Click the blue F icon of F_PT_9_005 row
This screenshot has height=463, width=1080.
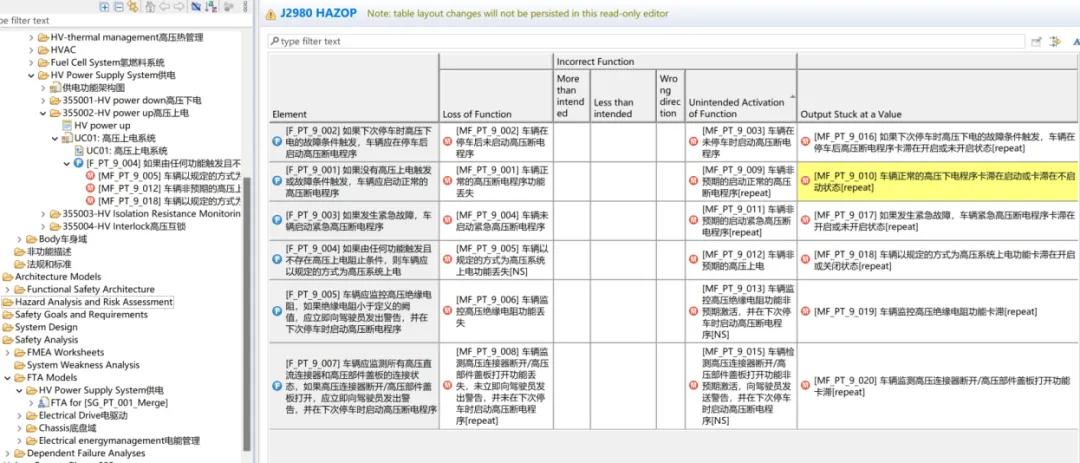click(277, 311)
